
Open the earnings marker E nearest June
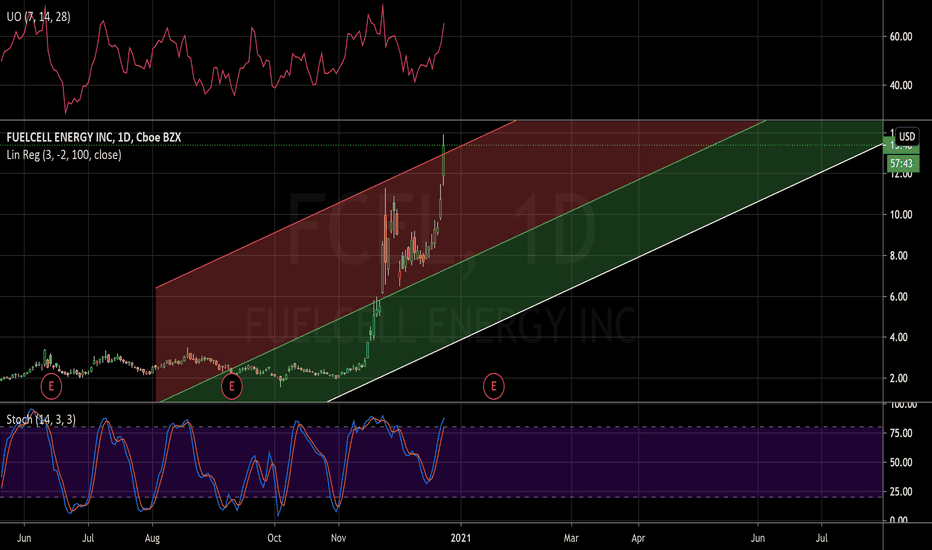(x=51, y=386)
